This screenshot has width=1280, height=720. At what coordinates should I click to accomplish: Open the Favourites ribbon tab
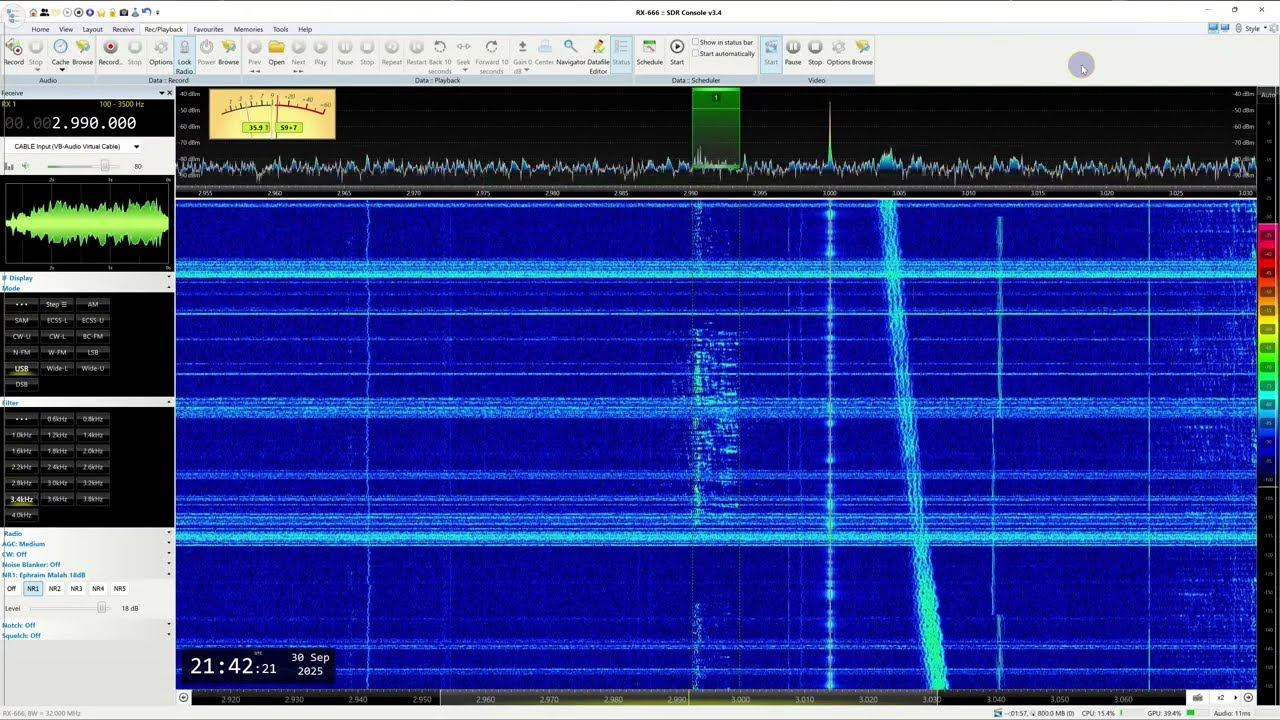tap(208, 29)
